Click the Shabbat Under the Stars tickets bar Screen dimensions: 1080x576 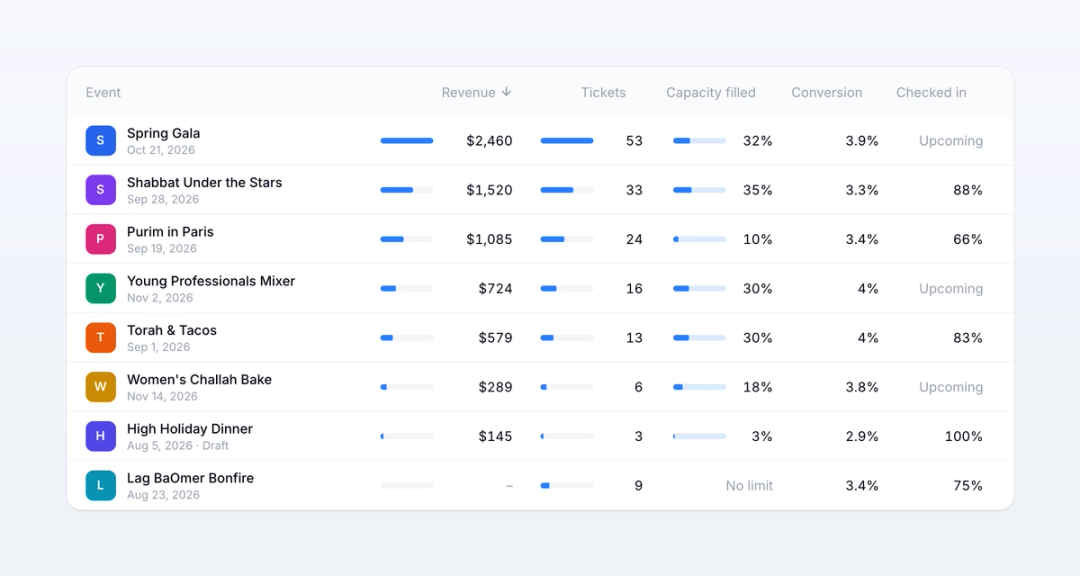567,189
